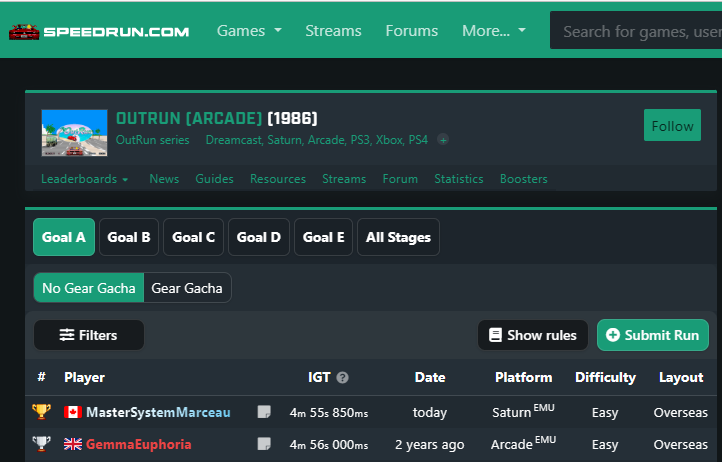722x462 pixels.
Task: Open the Dreamcast platform link
Action: [x=233, y=140]
